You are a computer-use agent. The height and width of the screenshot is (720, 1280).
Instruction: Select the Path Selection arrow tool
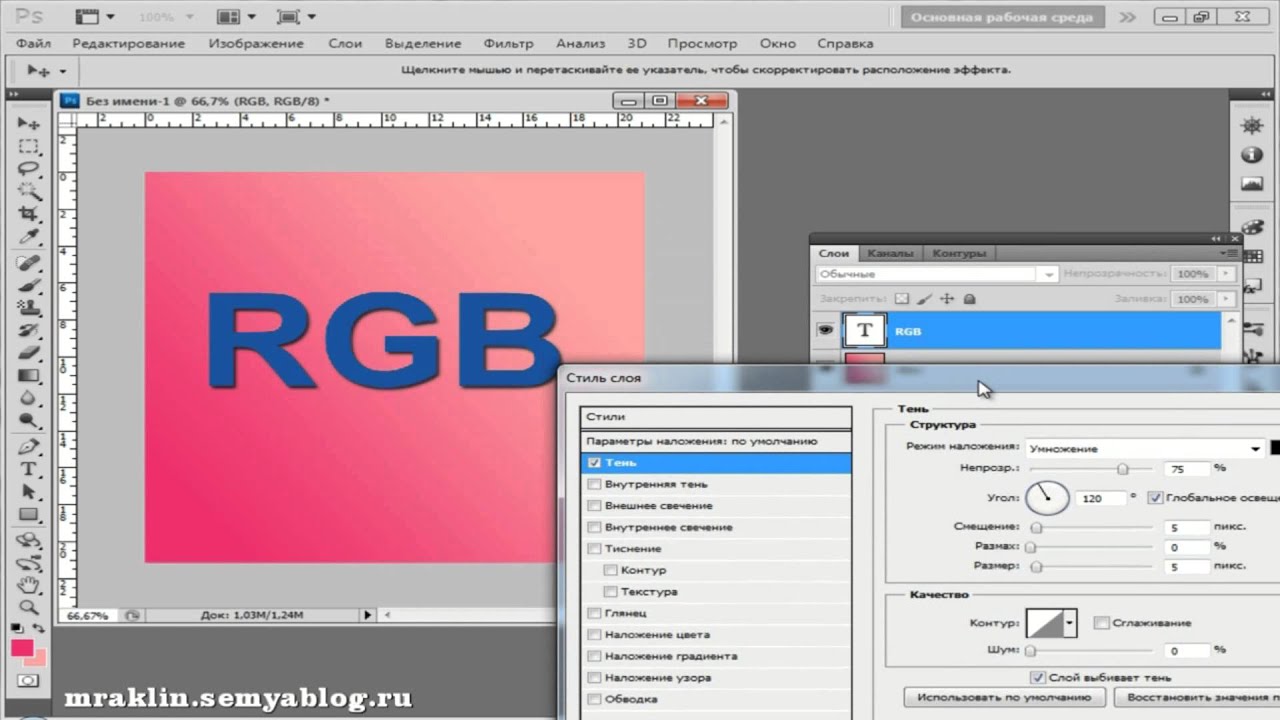(x=29, y=492)
